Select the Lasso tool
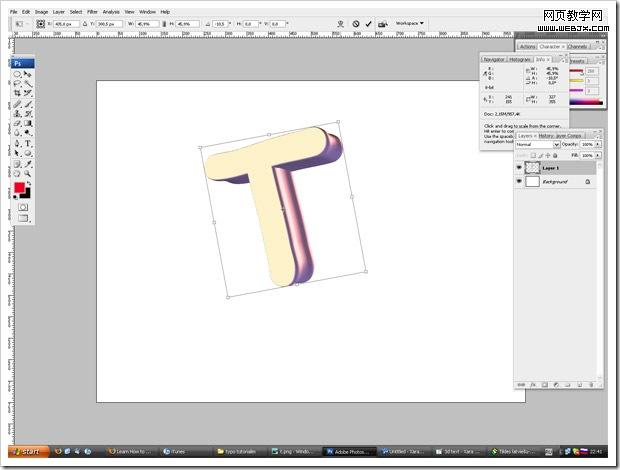 click(17, 84)
